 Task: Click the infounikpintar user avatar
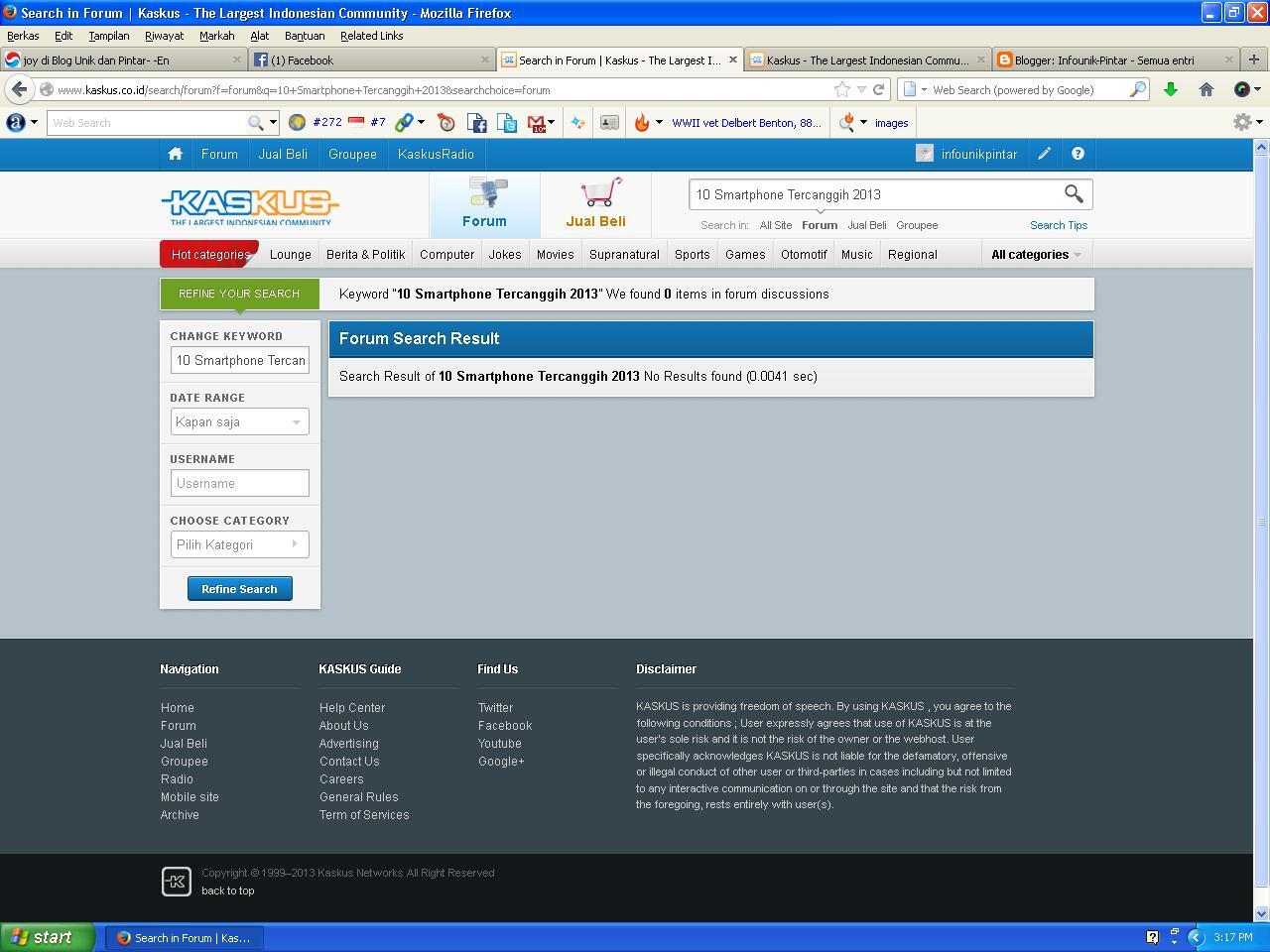925,154
